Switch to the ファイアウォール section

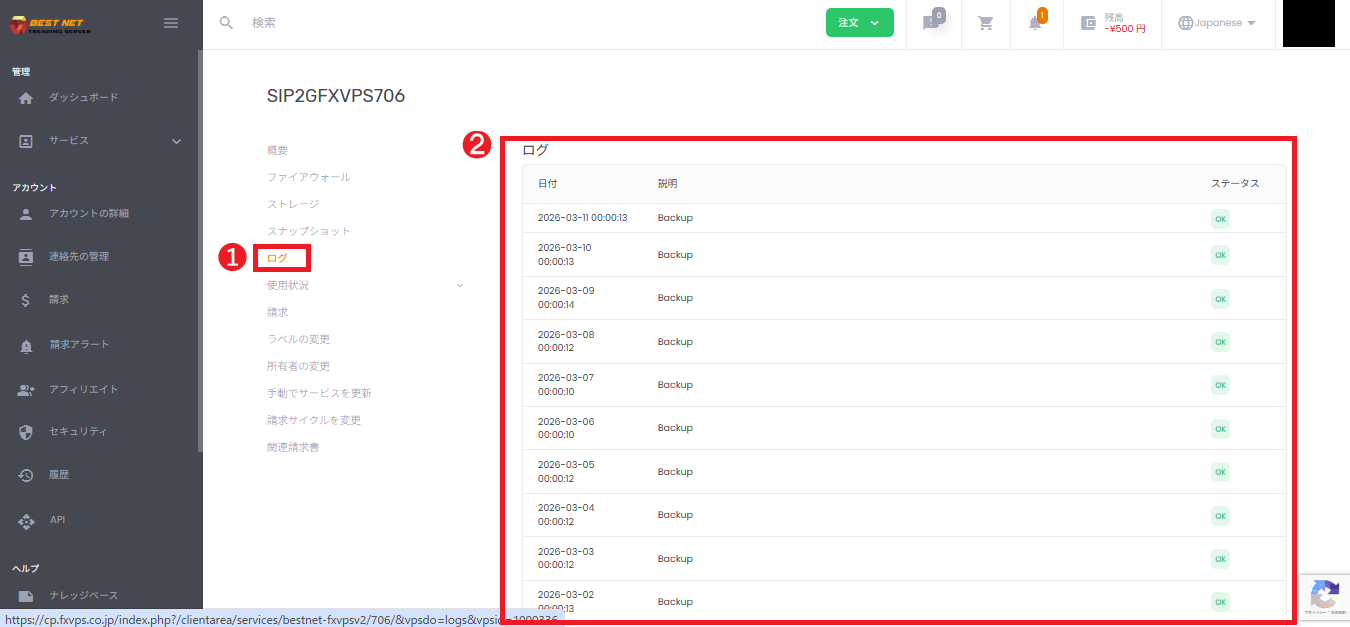click(x=308, y=177)
